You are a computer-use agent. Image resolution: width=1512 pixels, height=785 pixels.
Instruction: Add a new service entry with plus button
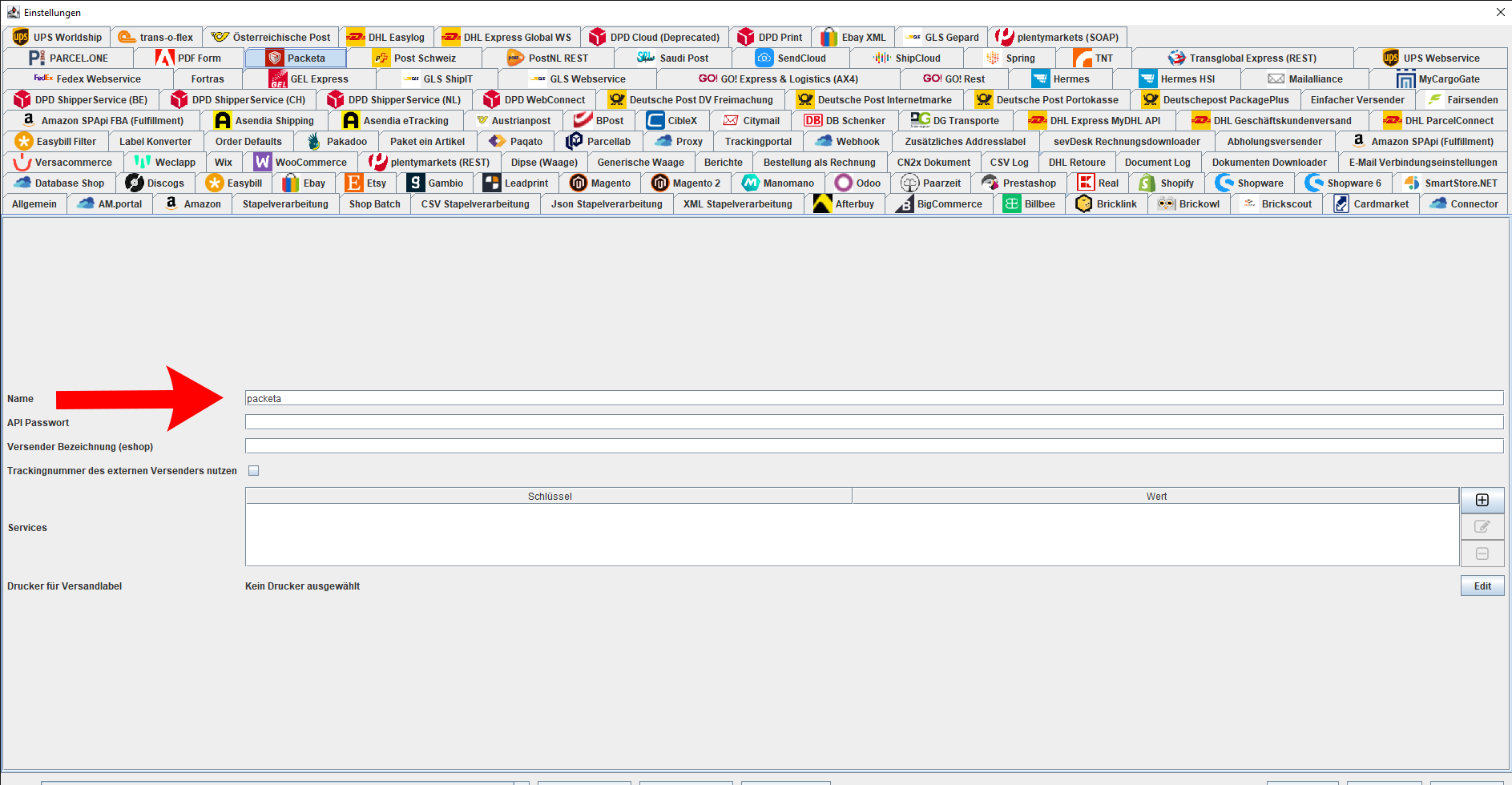[1482, 500]
